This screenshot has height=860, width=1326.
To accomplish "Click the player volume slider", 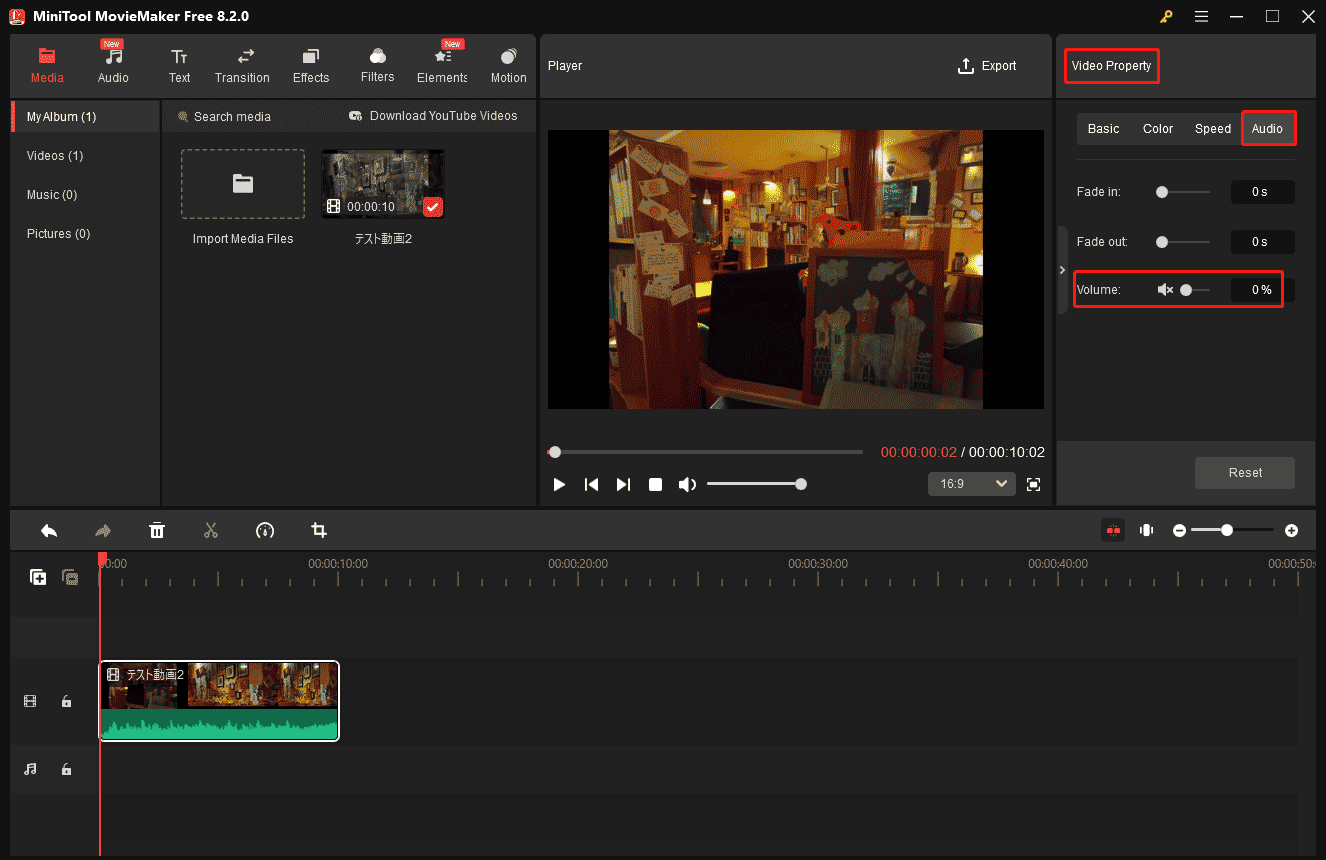I will pyautogui.click(x=755, y=484).
